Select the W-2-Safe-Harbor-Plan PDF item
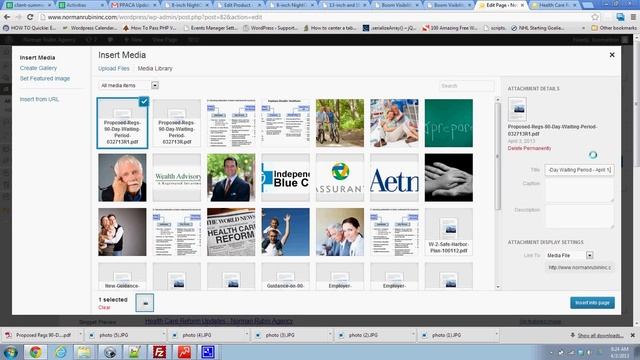 pyautogui.click(x=449, y=232)
